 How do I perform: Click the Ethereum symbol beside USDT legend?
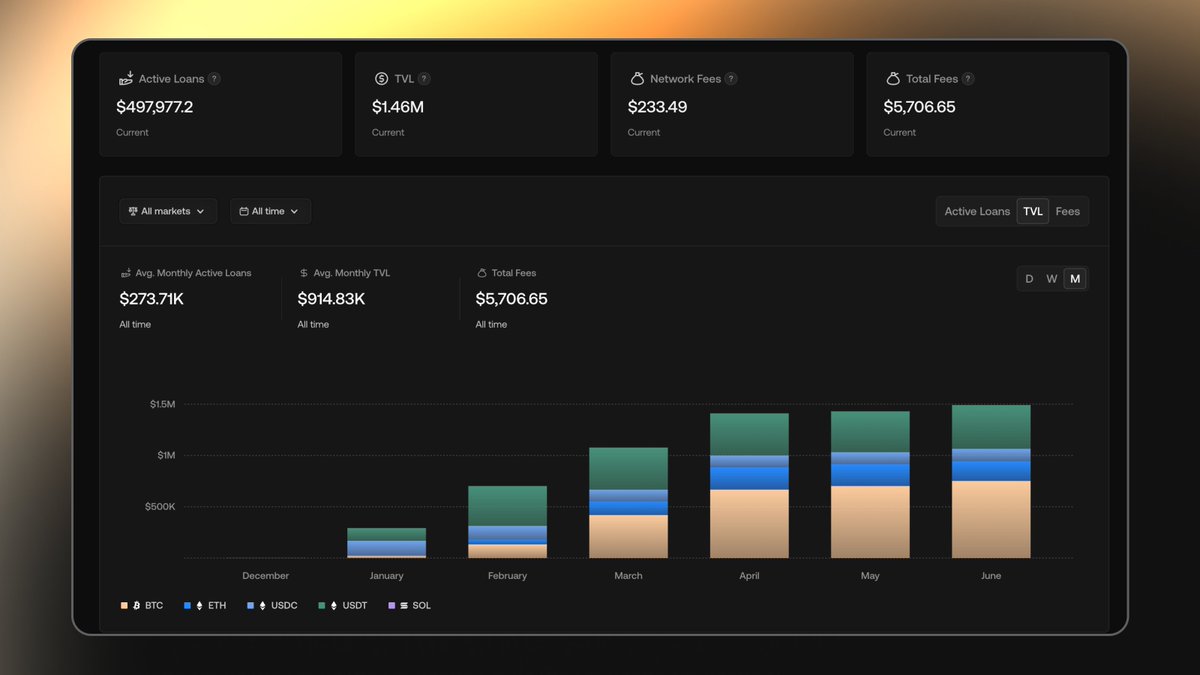[335, 605]
